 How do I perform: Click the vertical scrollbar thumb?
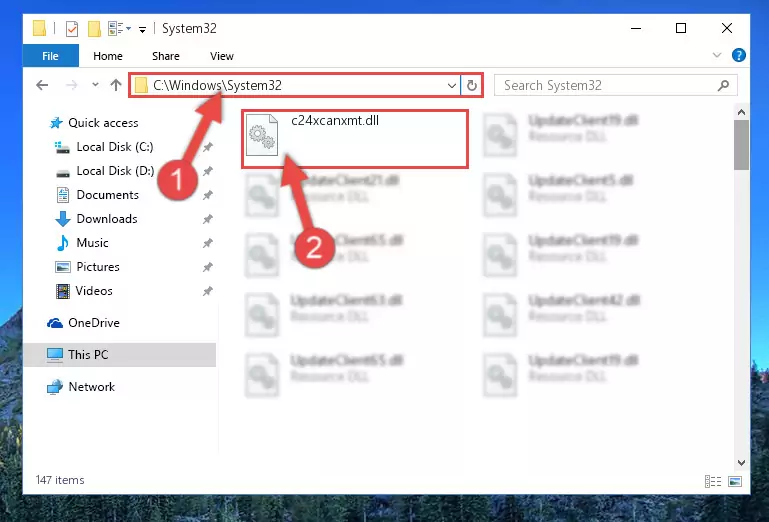(742, 145)
